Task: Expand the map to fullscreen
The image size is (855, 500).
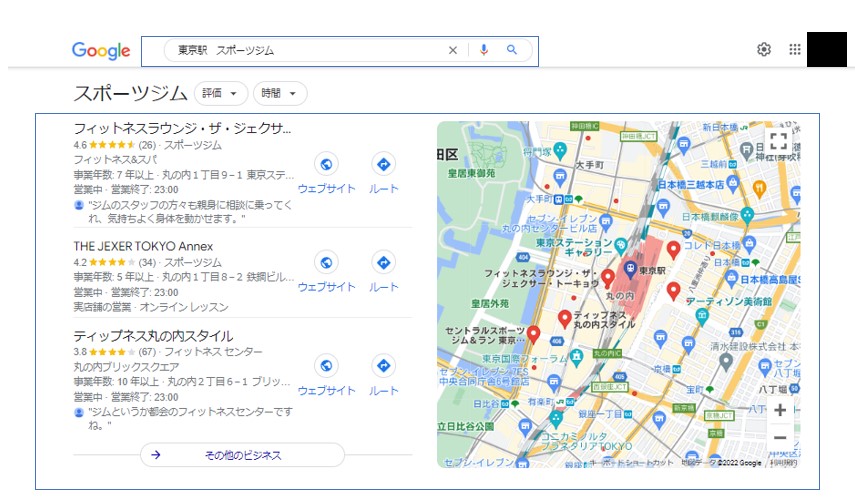Action: [778, 141]
